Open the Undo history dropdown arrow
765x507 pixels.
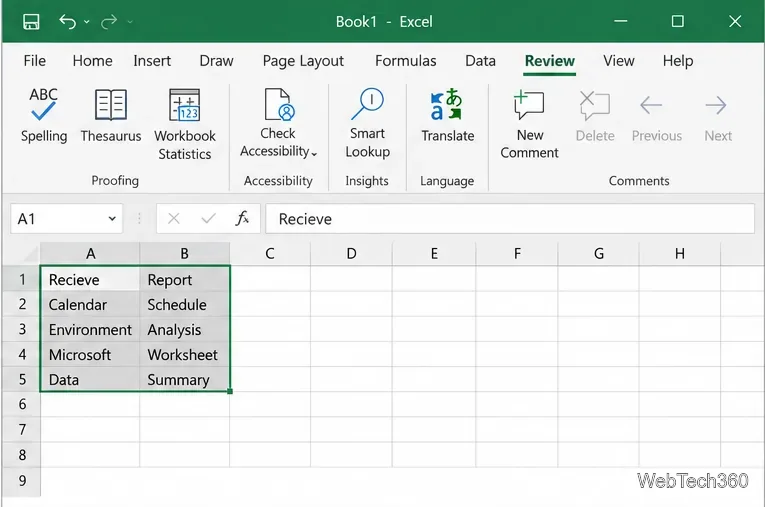click(86, 22)
